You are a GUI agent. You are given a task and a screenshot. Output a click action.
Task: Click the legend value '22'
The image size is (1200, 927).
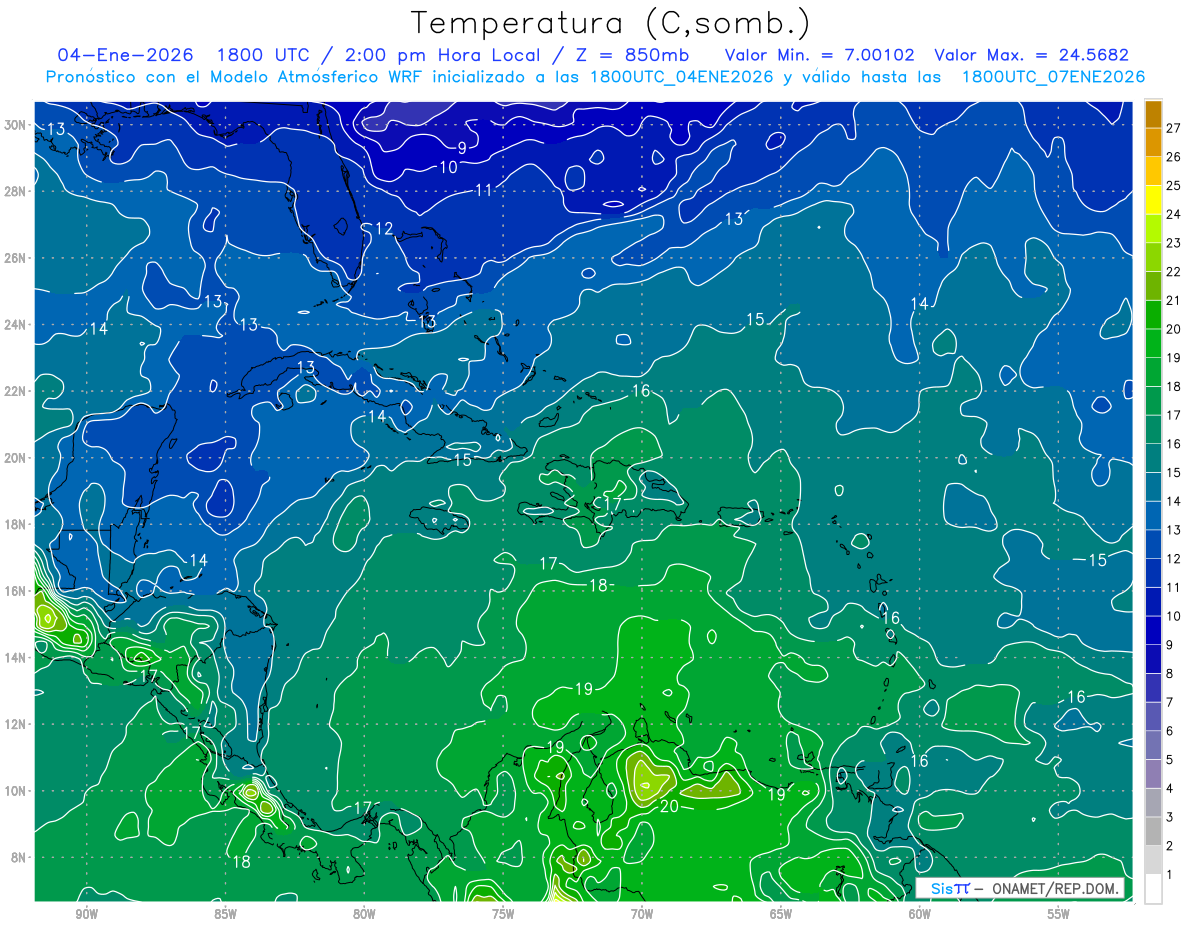(1173, 272)
